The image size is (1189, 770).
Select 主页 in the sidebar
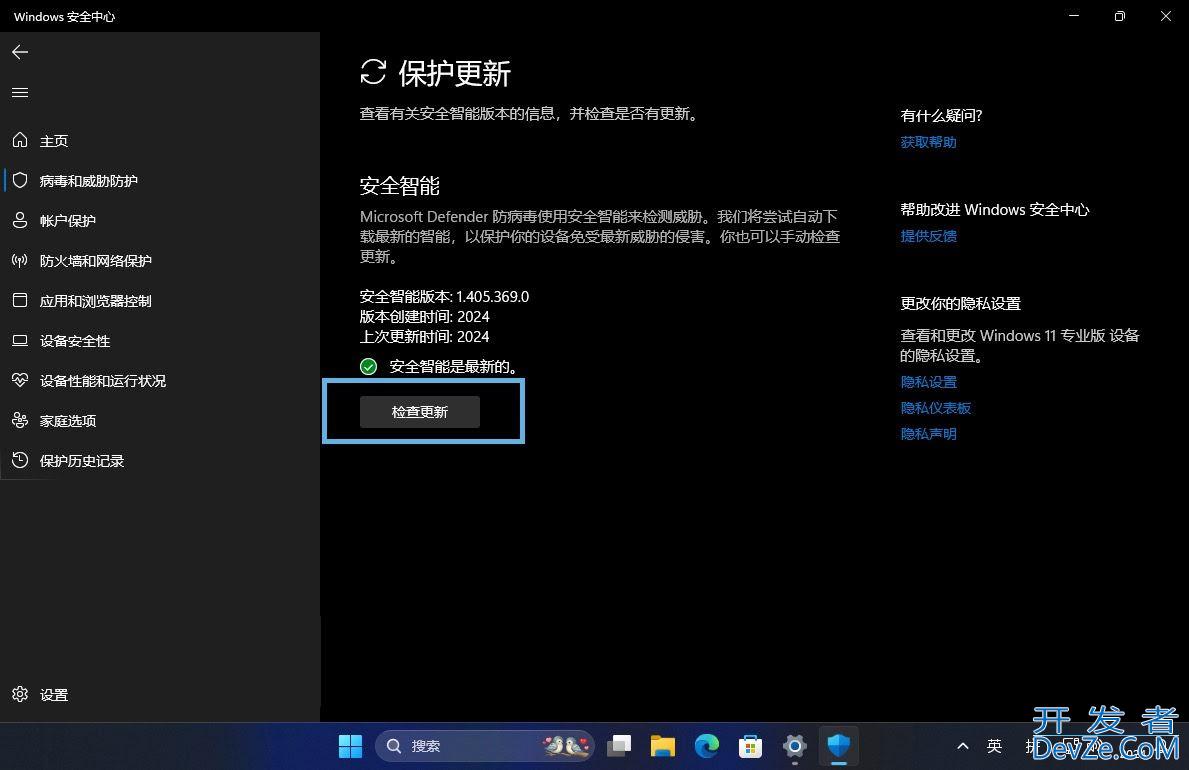coord(54,141)
